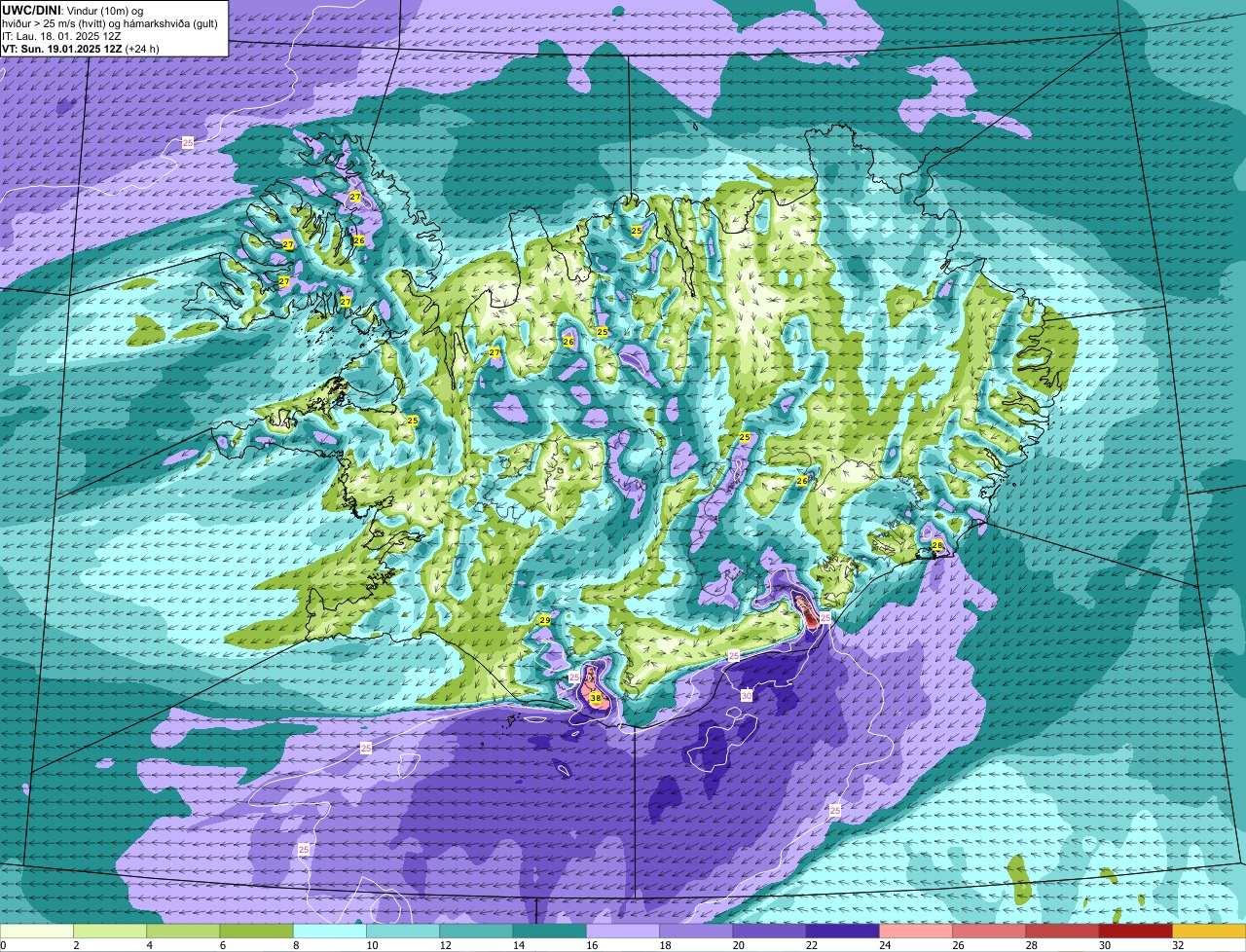Pick the 24–26 m/s pink swatch

click(x=916, y=931)
